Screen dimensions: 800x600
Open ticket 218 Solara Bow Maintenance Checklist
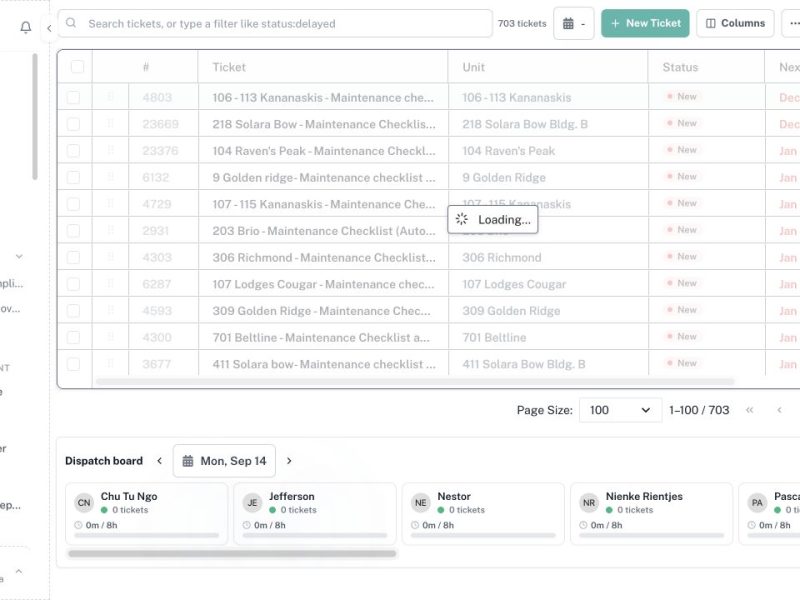[324, 124]
